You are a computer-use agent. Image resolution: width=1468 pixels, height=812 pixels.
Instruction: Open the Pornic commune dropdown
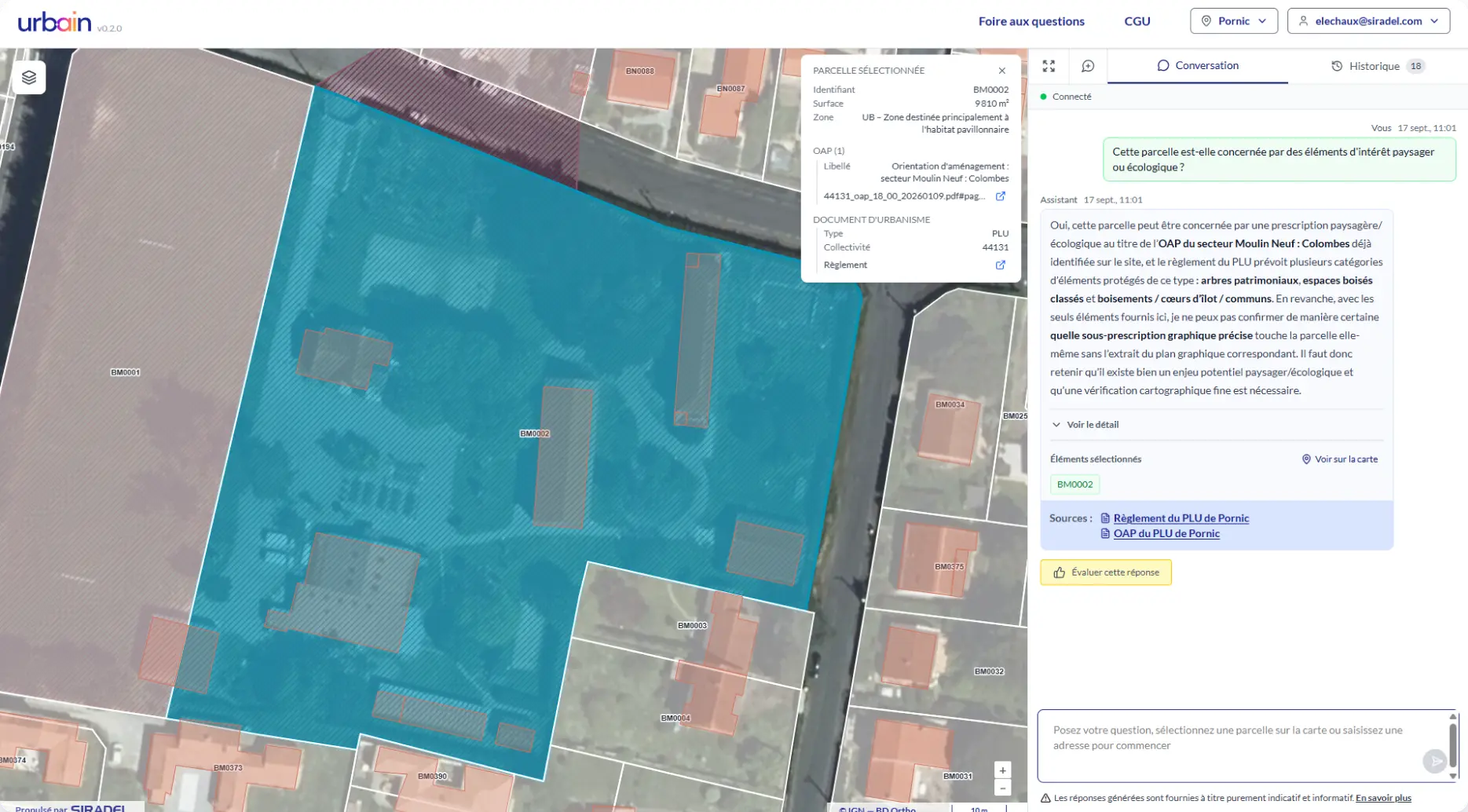1233,21
